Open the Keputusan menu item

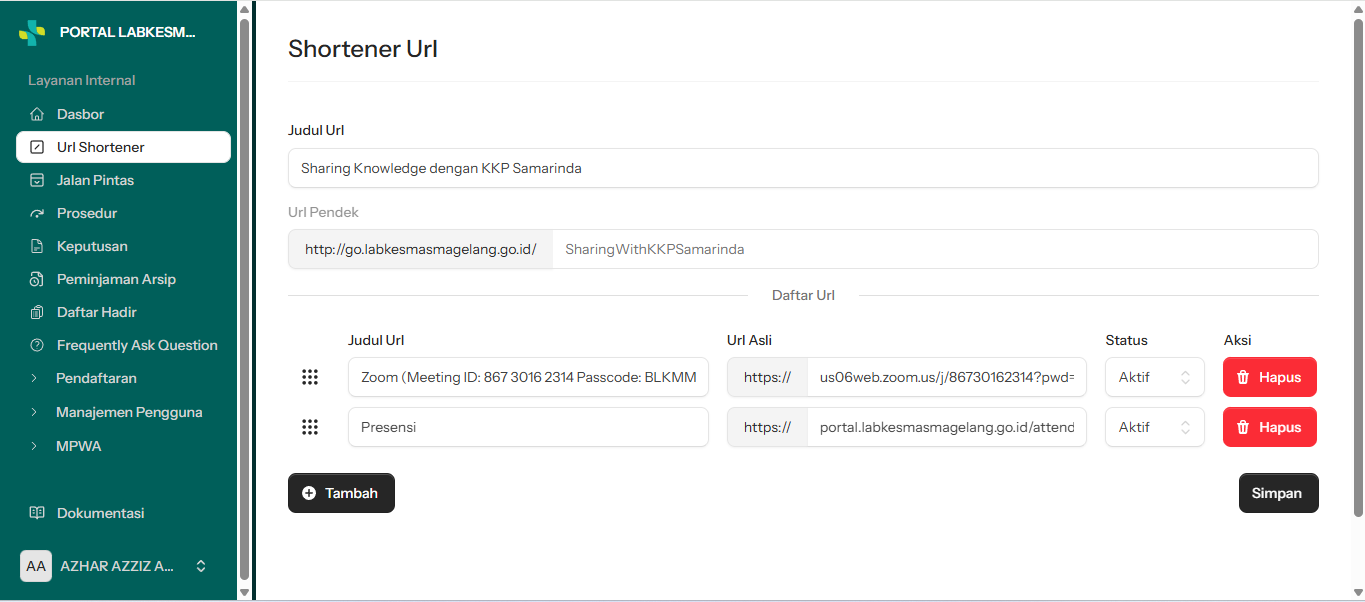point(123,246)
